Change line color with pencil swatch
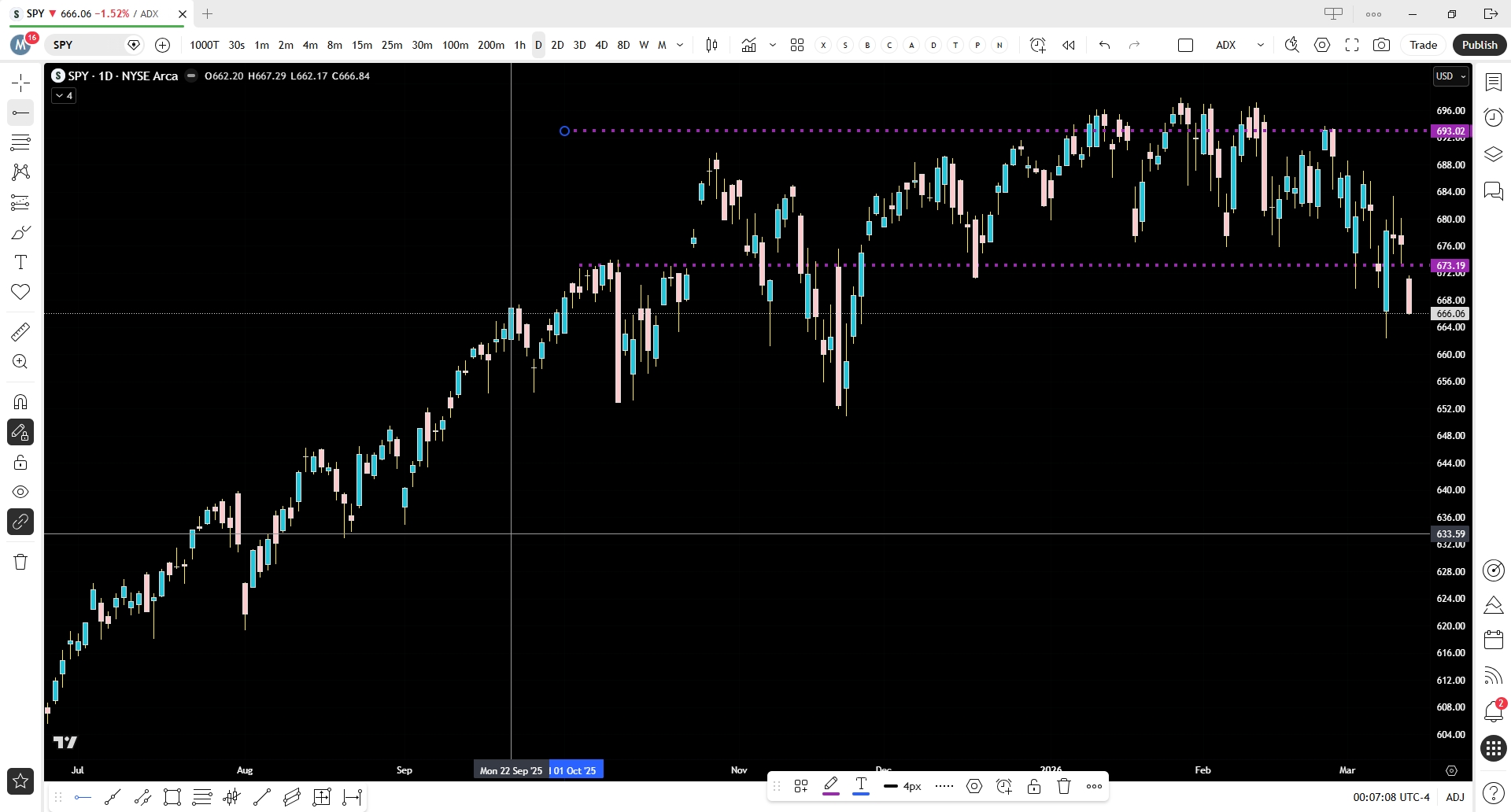This screenshot has height=812, width=1511. [830, 786]
